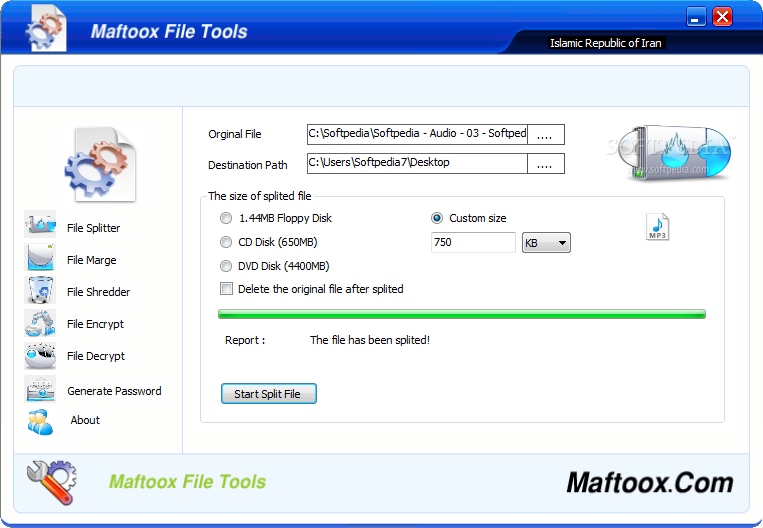
Task: Select the CD Disk (650MB) option
Action: (269, 242)
